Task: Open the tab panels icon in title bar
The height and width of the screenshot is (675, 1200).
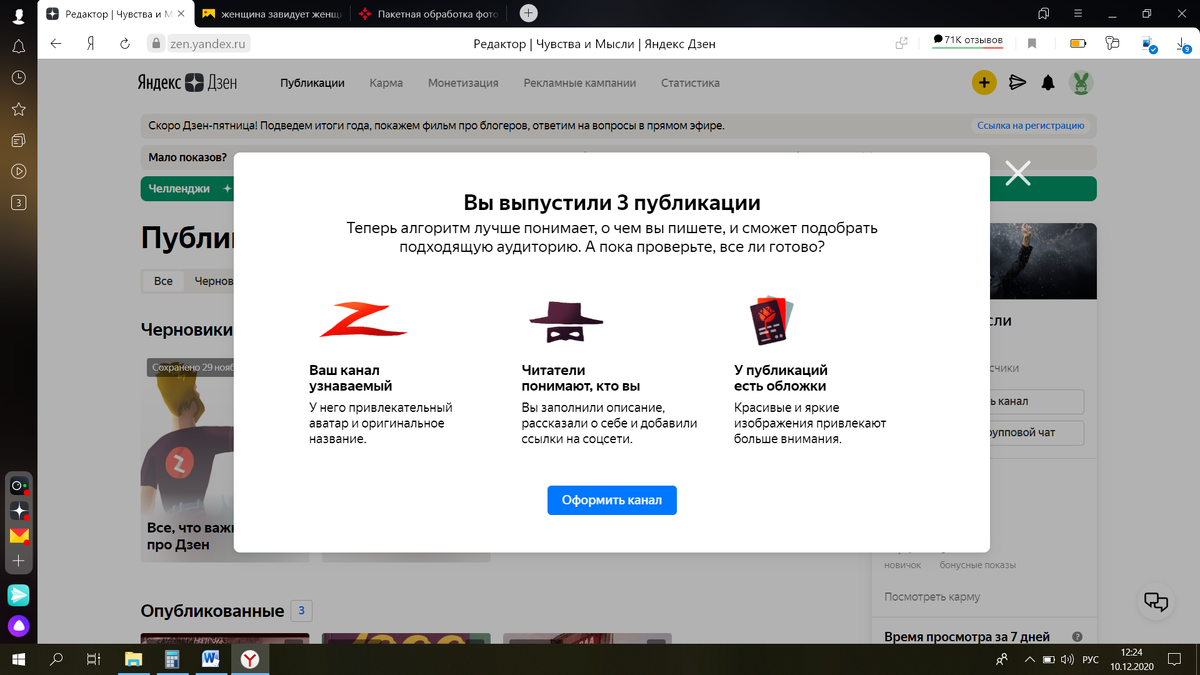Action: 1043,13
